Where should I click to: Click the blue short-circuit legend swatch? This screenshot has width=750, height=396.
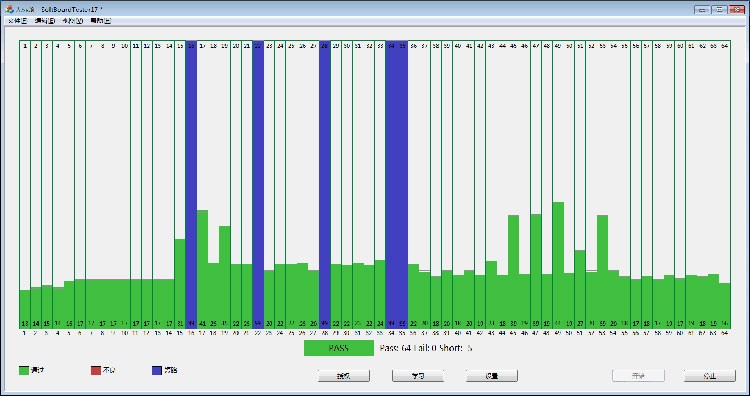(x=157, y=370)
